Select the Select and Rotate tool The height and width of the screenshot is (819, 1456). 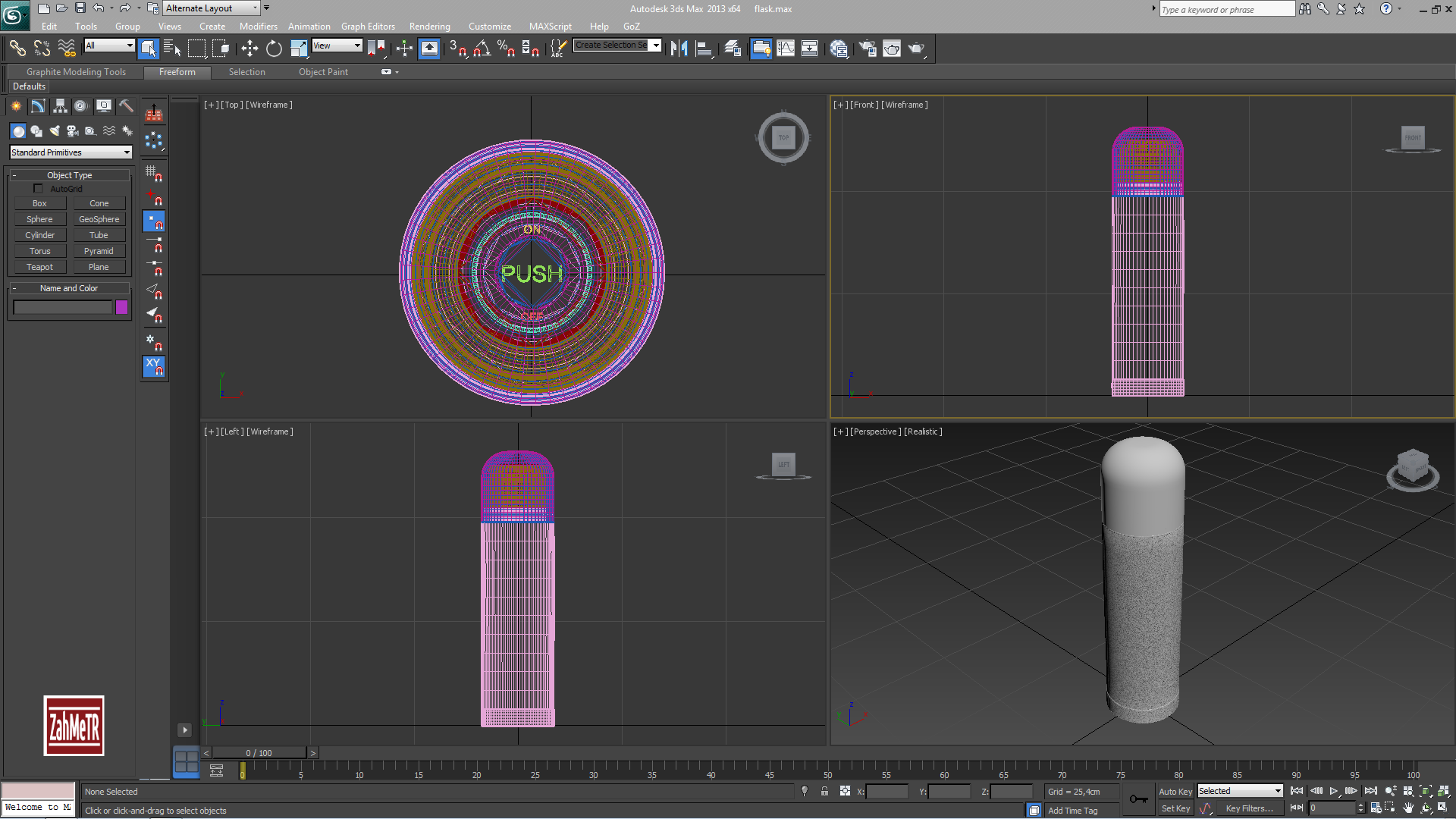tap(274, 49)
